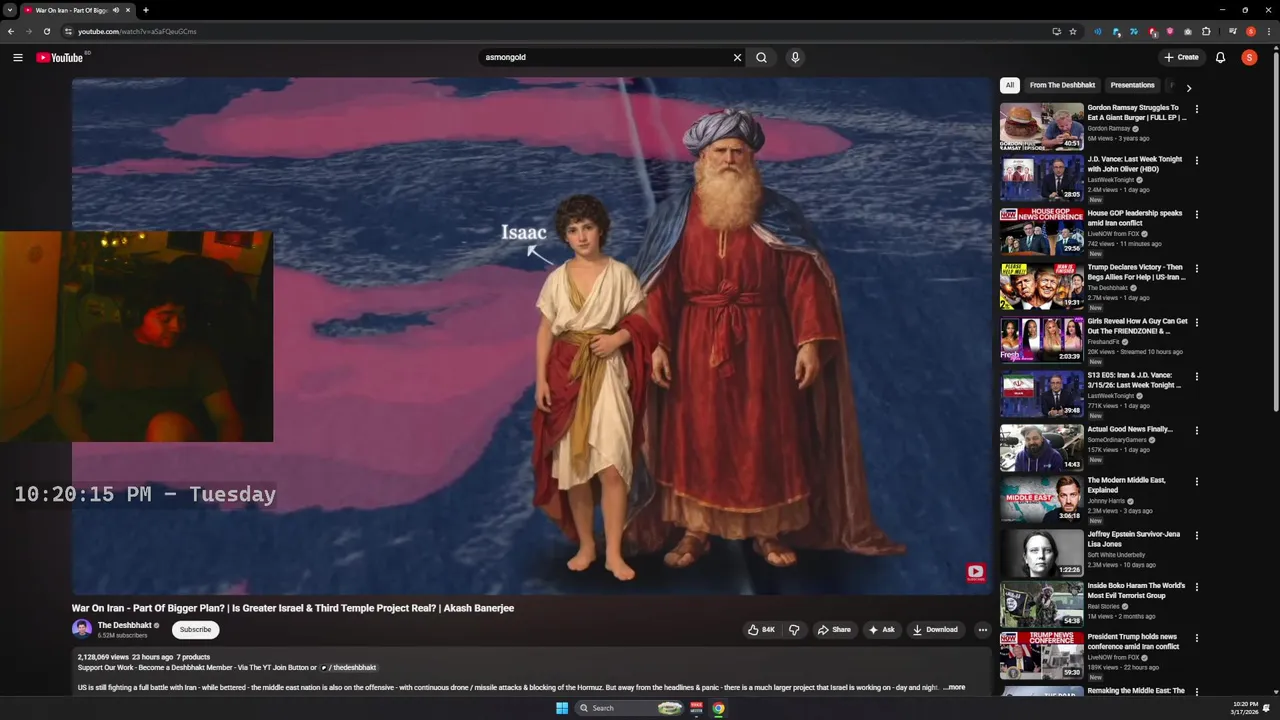
Task: Open the install/cast icon in address bar
Action: (1056, 32)
